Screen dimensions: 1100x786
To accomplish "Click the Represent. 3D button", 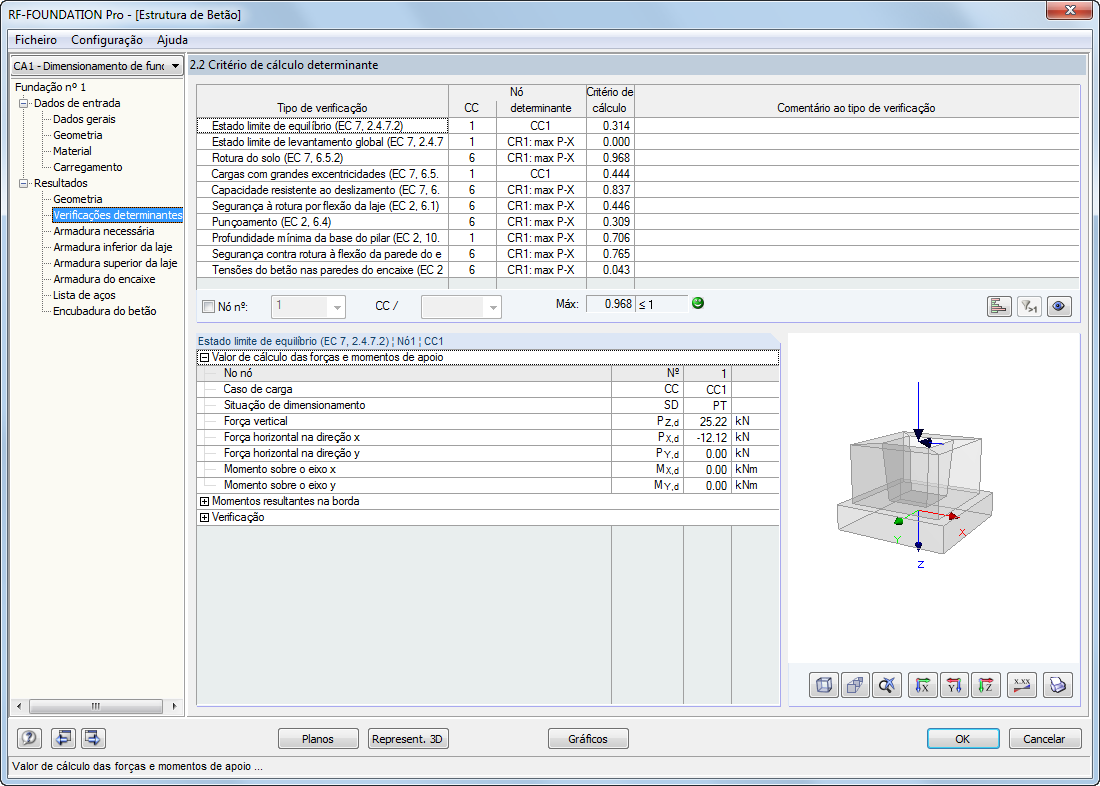I will [x=408, y=738].
